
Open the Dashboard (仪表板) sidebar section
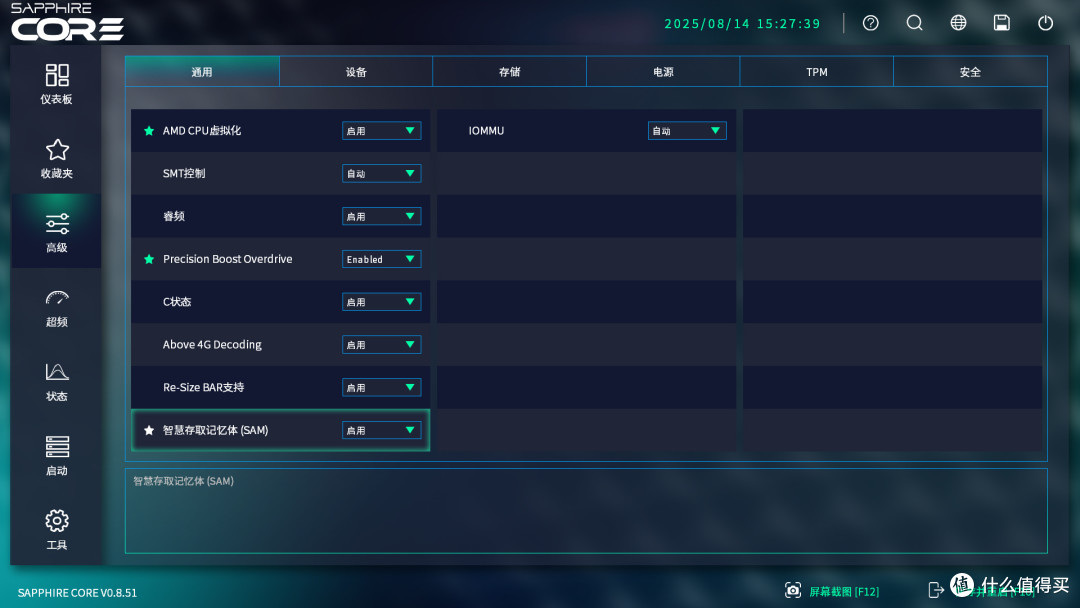tap(56, 84)
